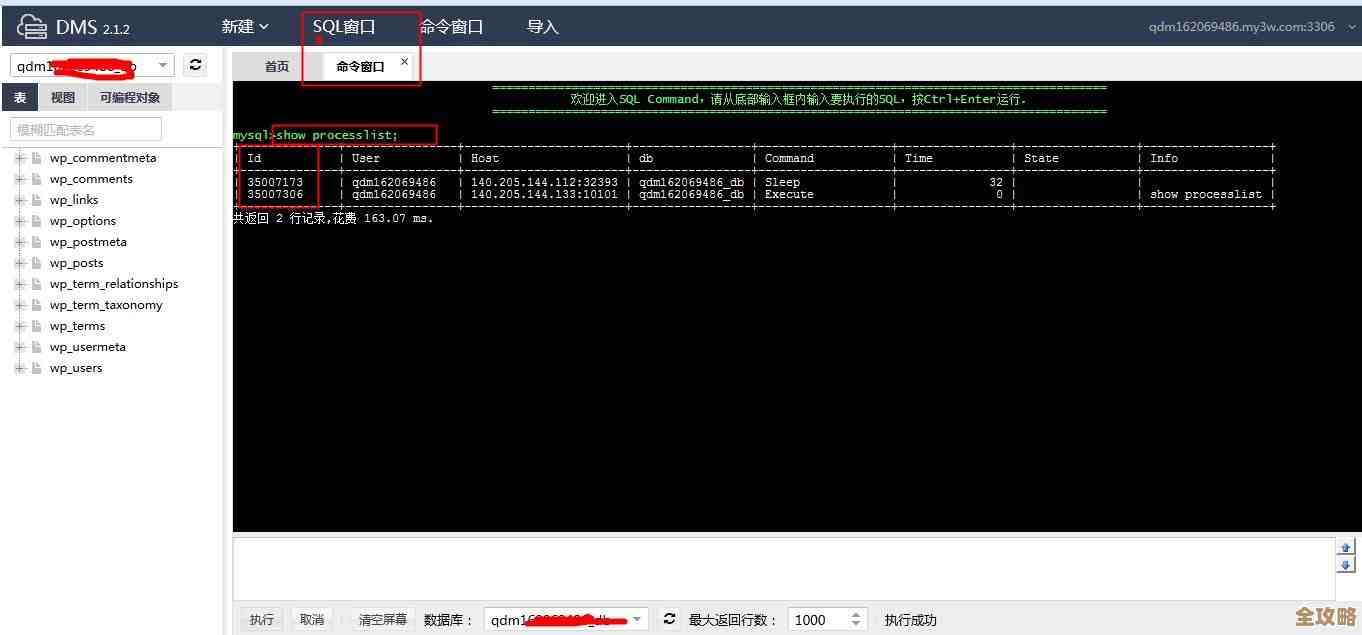Click the scroll-to-bottom arrow icon on the right

1345,564
